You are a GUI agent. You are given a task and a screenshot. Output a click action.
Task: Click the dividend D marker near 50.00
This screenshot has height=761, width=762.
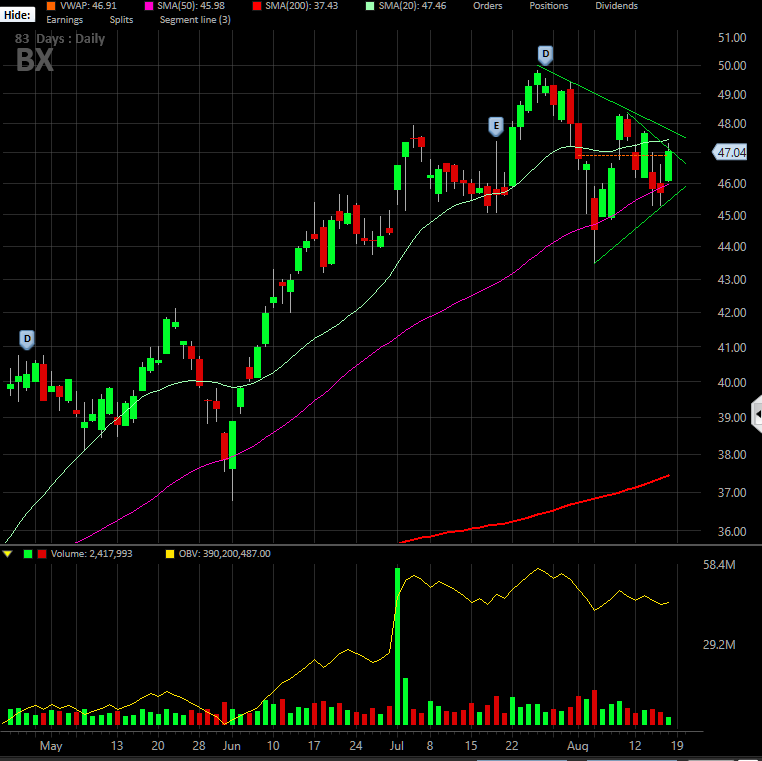coord(545,54)
